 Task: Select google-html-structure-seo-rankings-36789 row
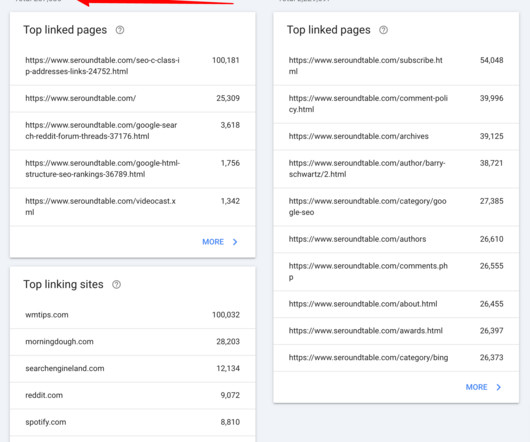pos(132,169)
